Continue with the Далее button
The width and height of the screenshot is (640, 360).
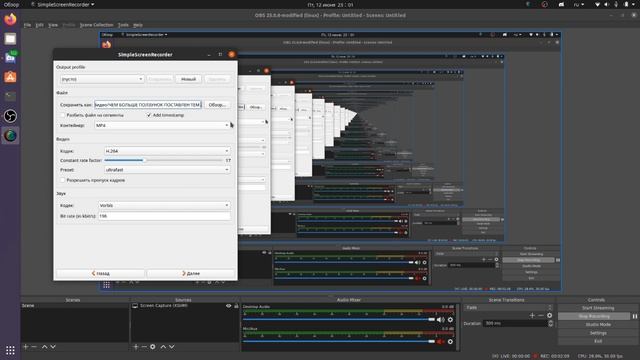tap(191, 273)
